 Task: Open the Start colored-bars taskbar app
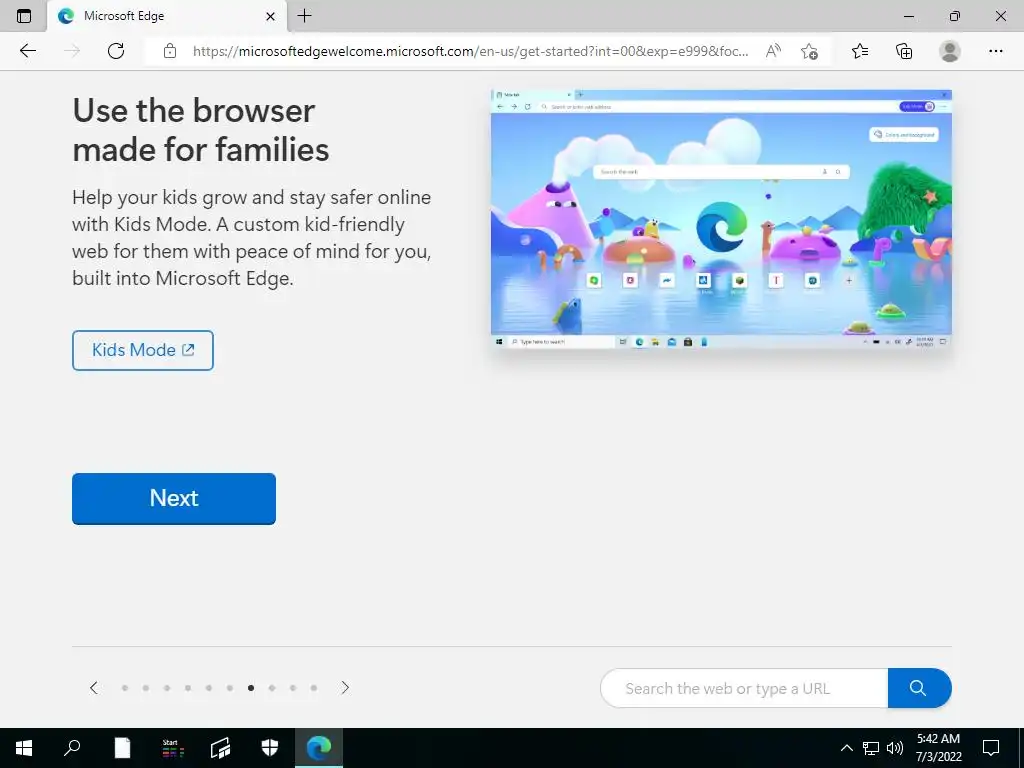172,748
